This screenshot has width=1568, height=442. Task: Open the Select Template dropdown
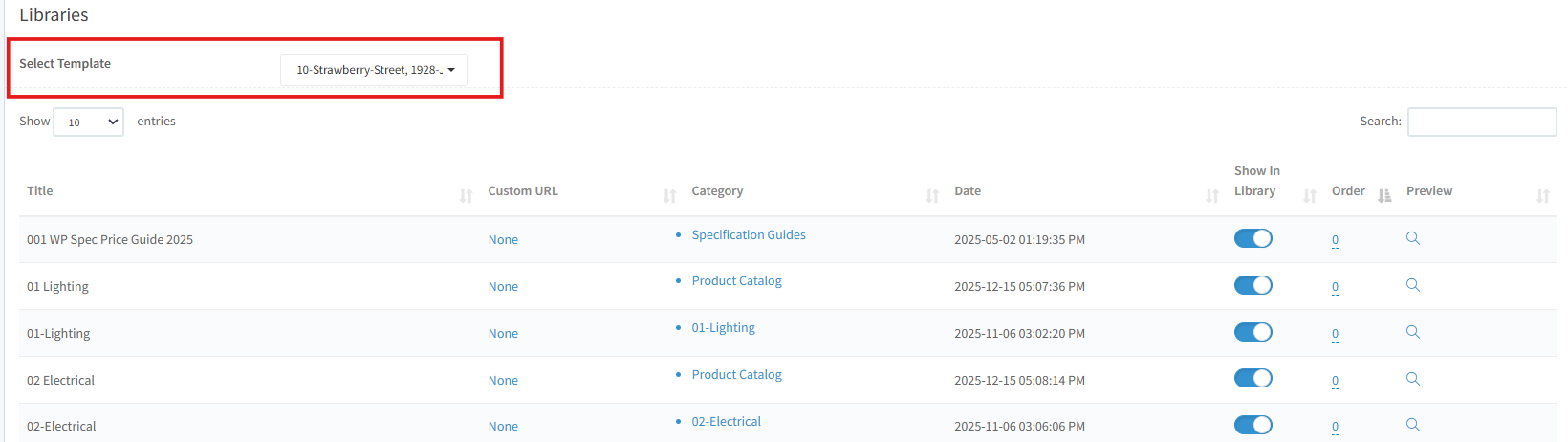(x=374, y=70)
